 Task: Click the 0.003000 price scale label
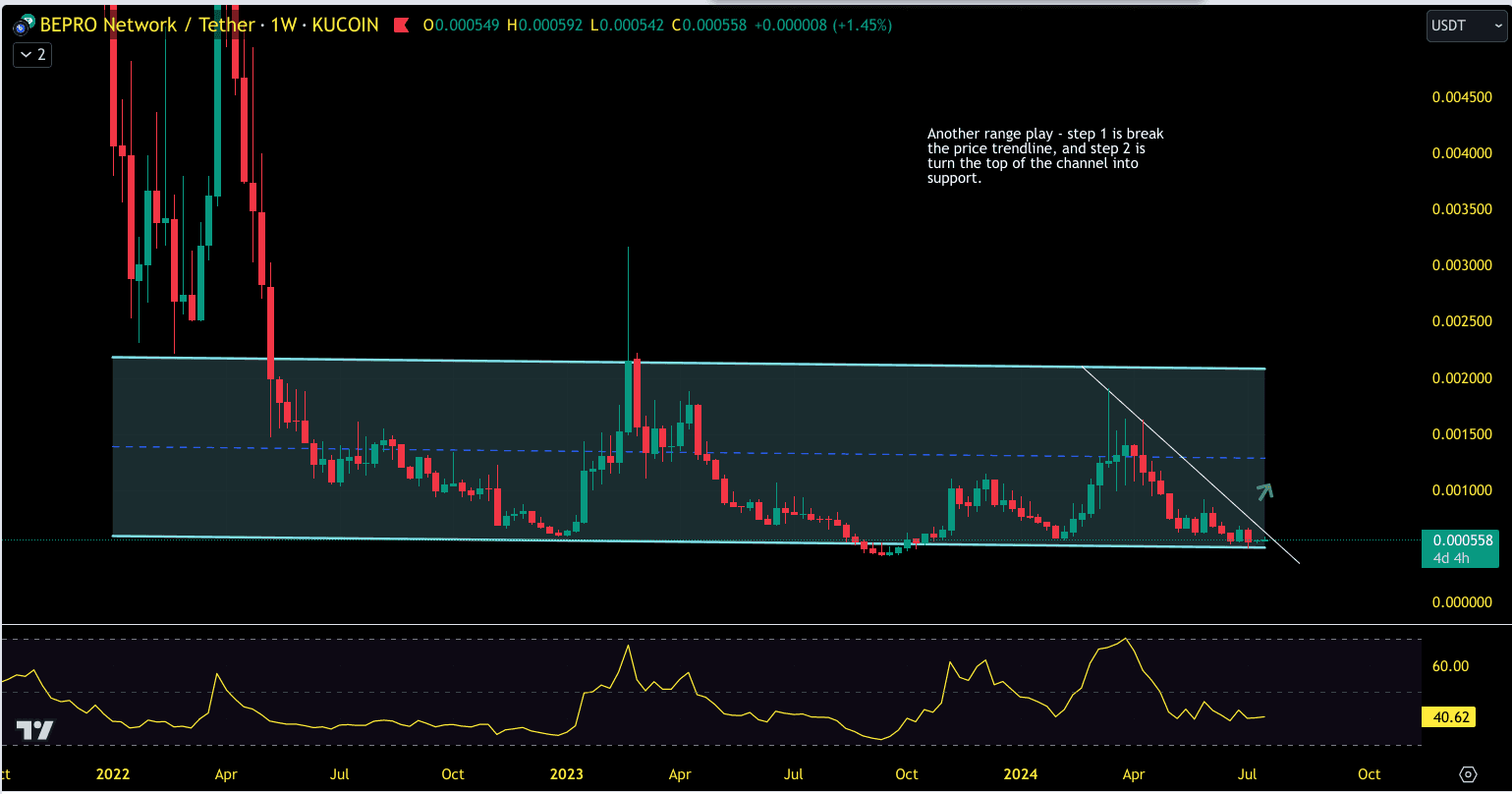[1462, 265]
